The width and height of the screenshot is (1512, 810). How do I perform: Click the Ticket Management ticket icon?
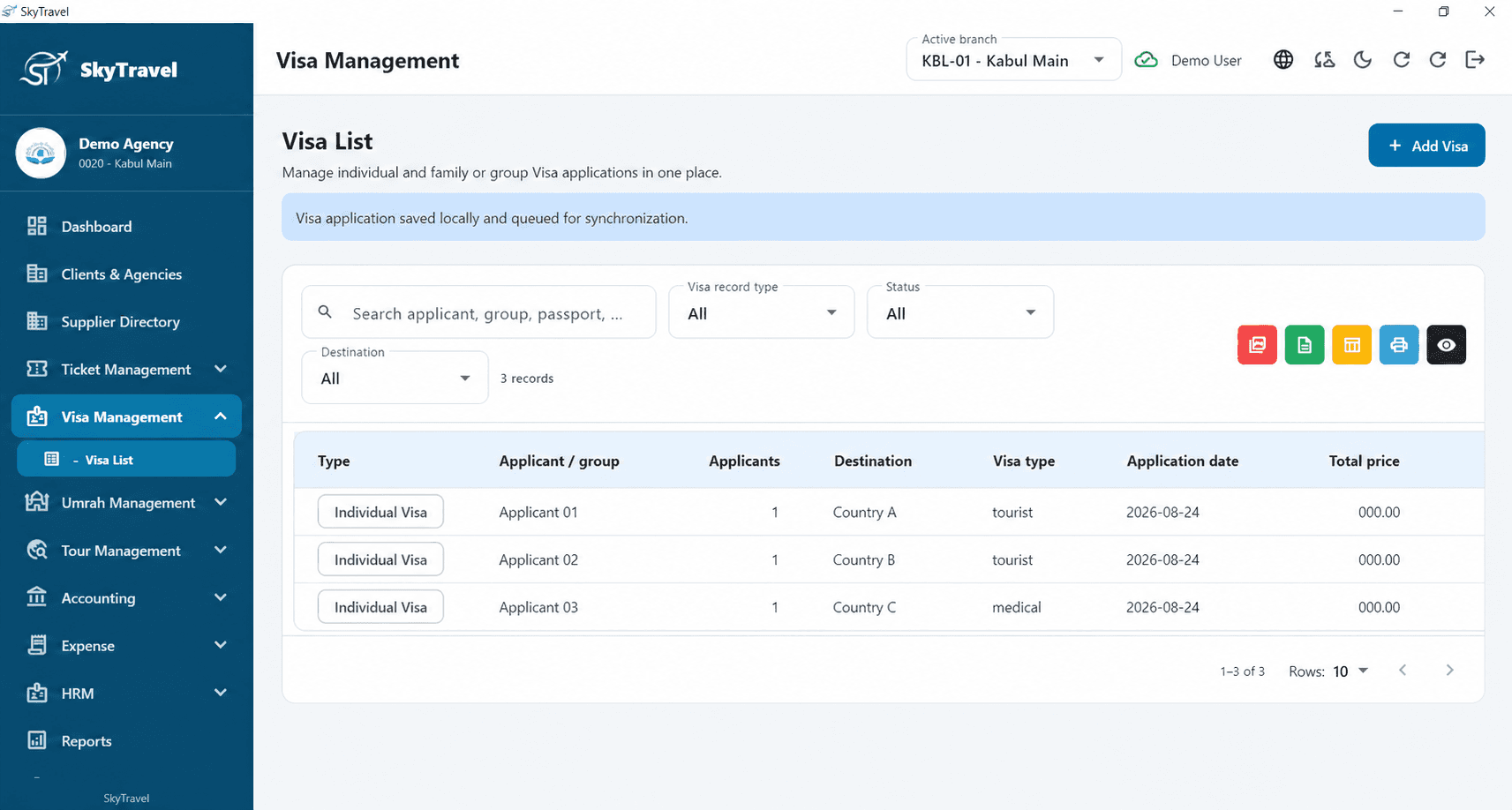point(37,369)
